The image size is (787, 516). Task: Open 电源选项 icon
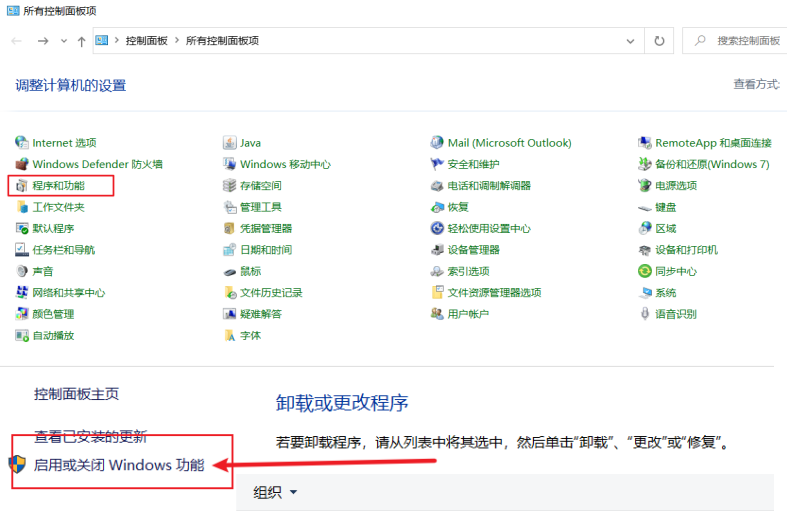pos(644,186)
